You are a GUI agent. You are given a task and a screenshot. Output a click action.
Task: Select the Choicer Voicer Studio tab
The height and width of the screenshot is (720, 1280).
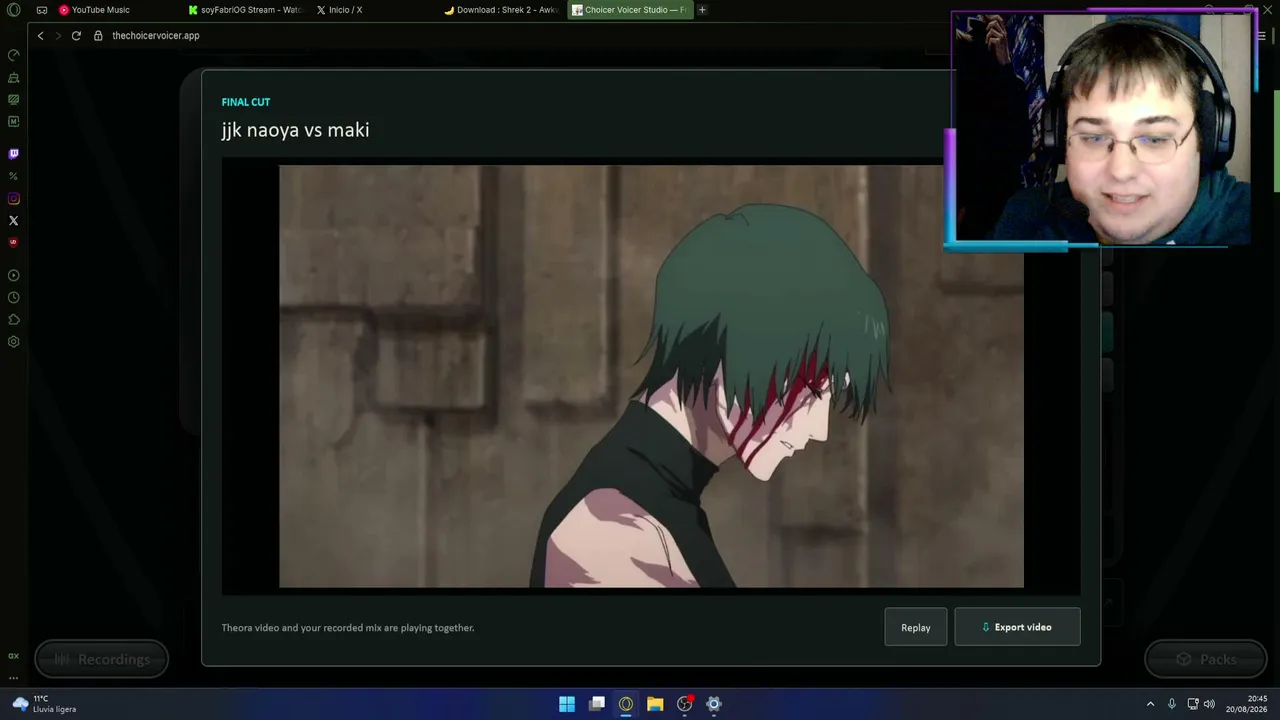click(629, 10)
